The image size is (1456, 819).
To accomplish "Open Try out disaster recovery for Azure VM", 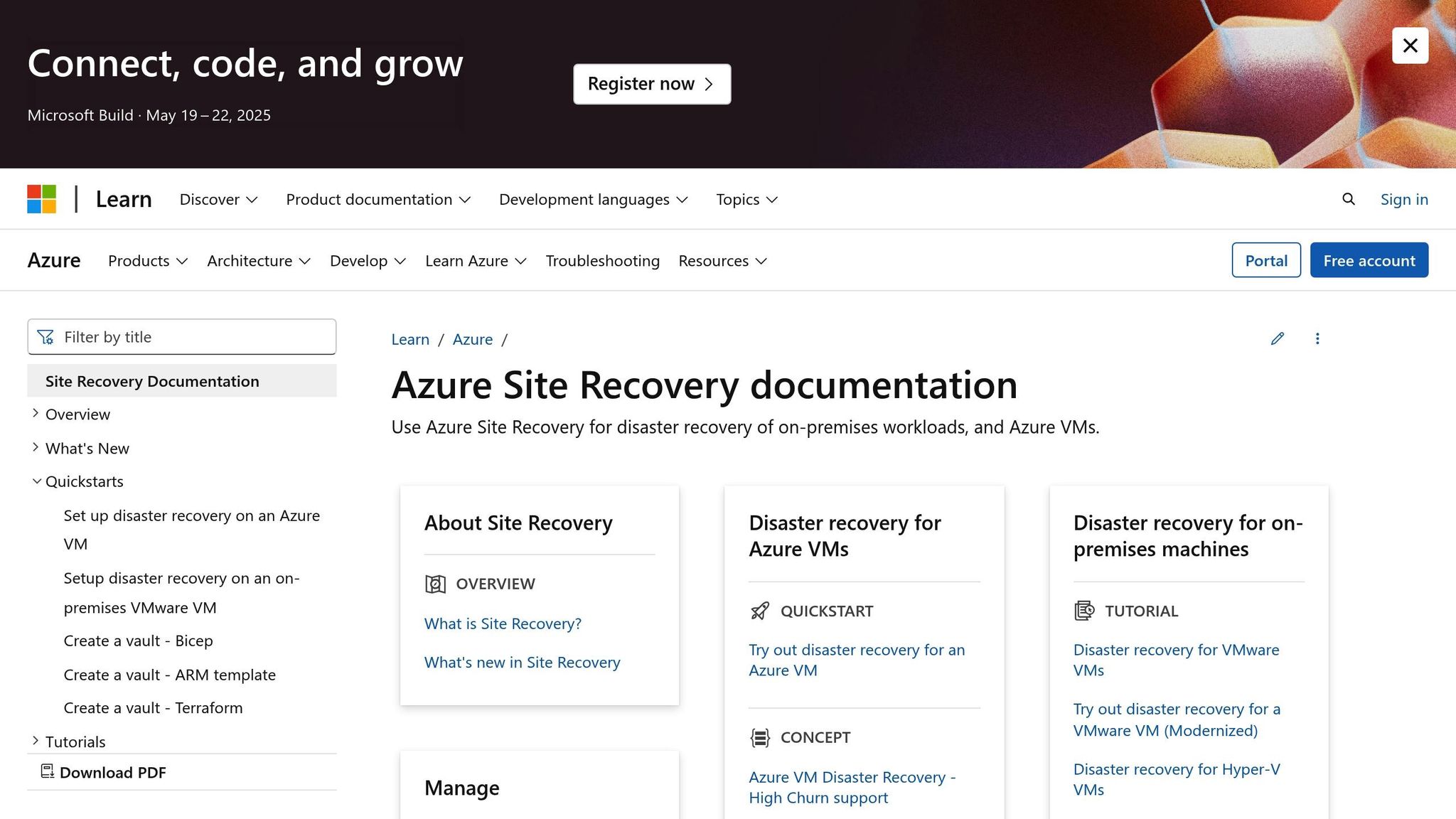I will click(x=857, y=660).
